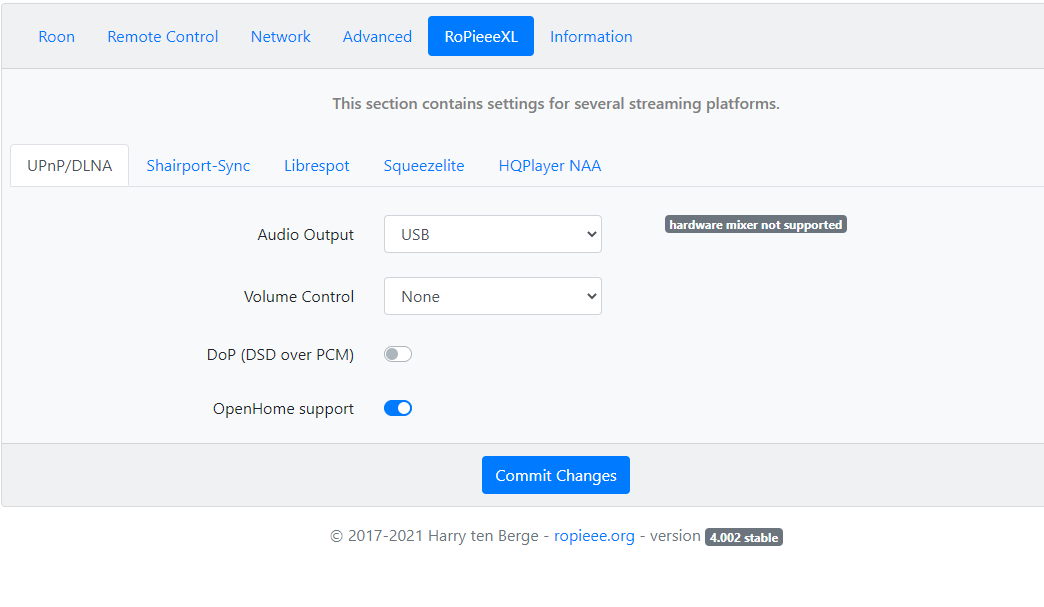Select the RoPieeeXL tab
The image size is (1044, 607).
[x=481, y=37]
